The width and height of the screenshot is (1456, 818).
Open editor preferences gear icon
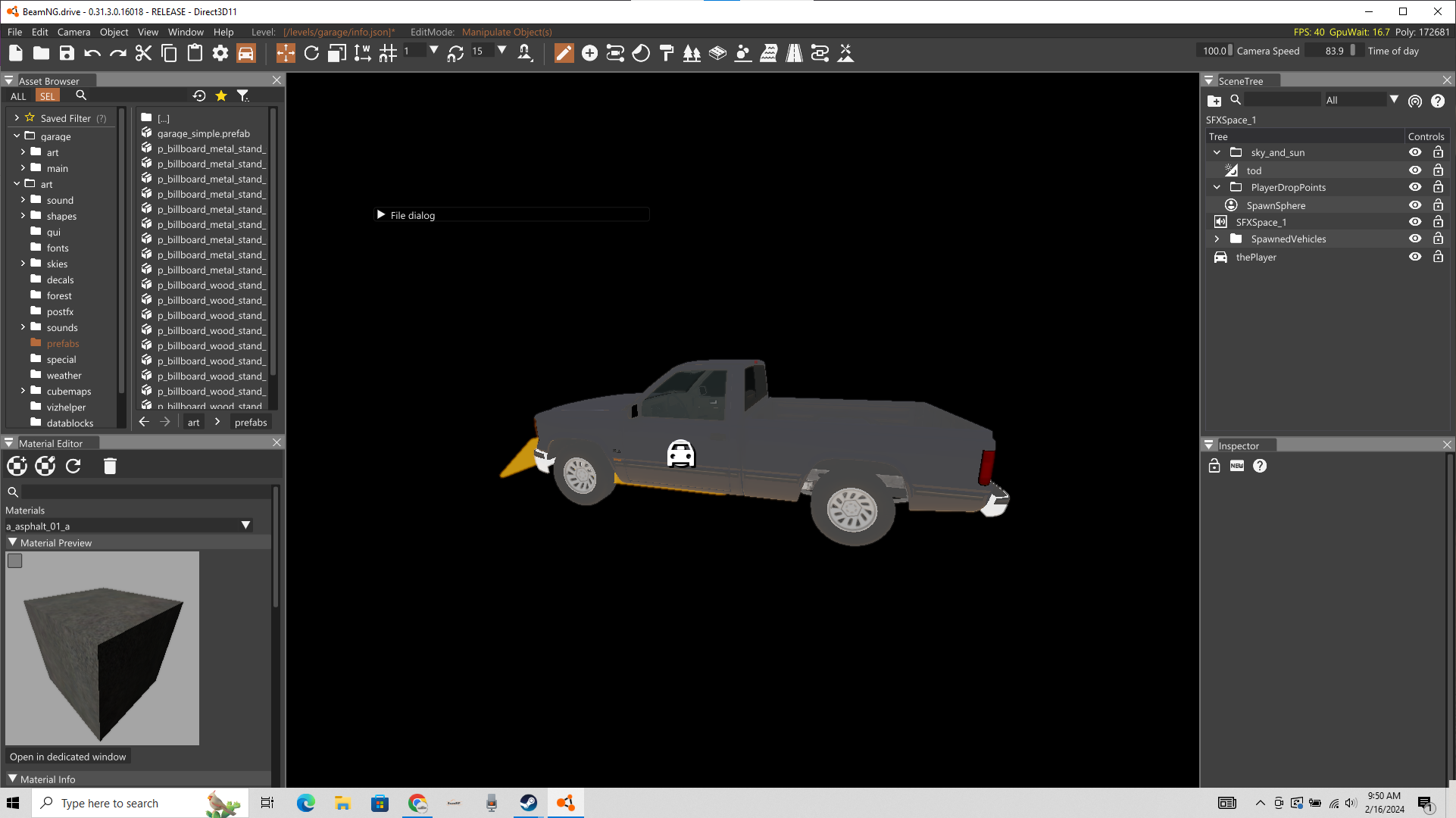(x=220, y=53)
